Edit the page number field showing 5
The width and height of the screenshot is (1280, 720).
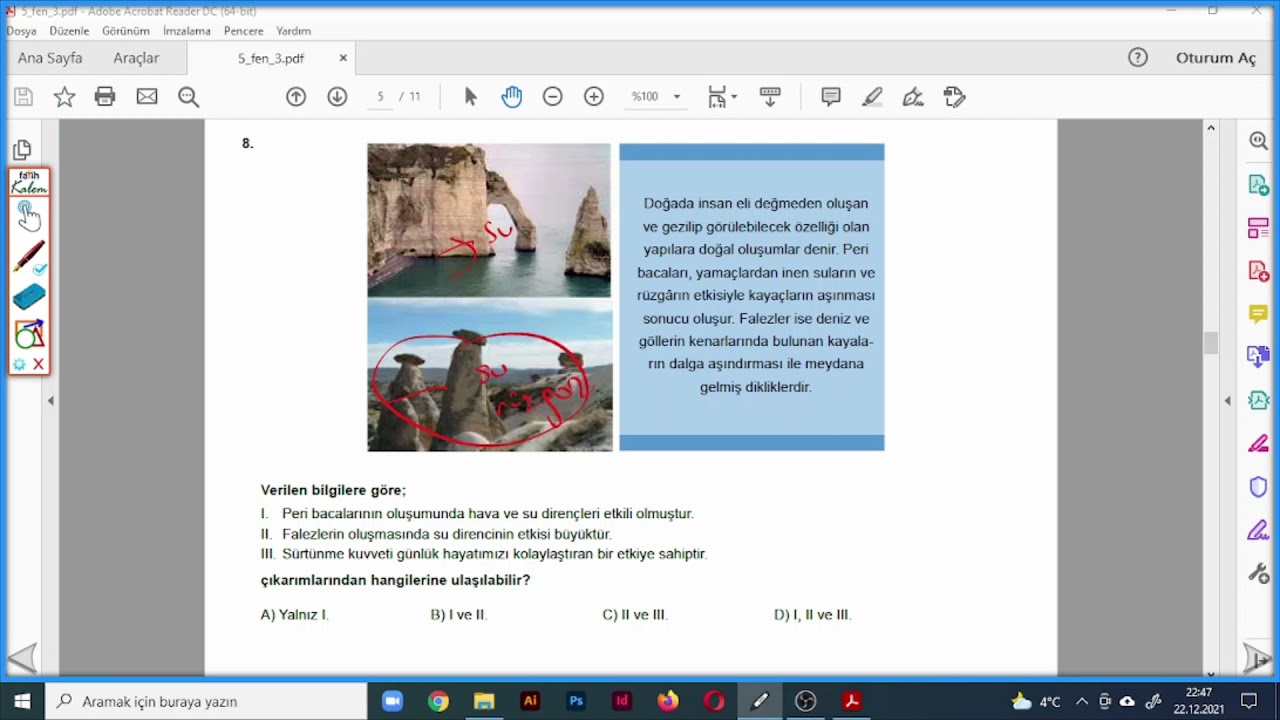(380, 97)
